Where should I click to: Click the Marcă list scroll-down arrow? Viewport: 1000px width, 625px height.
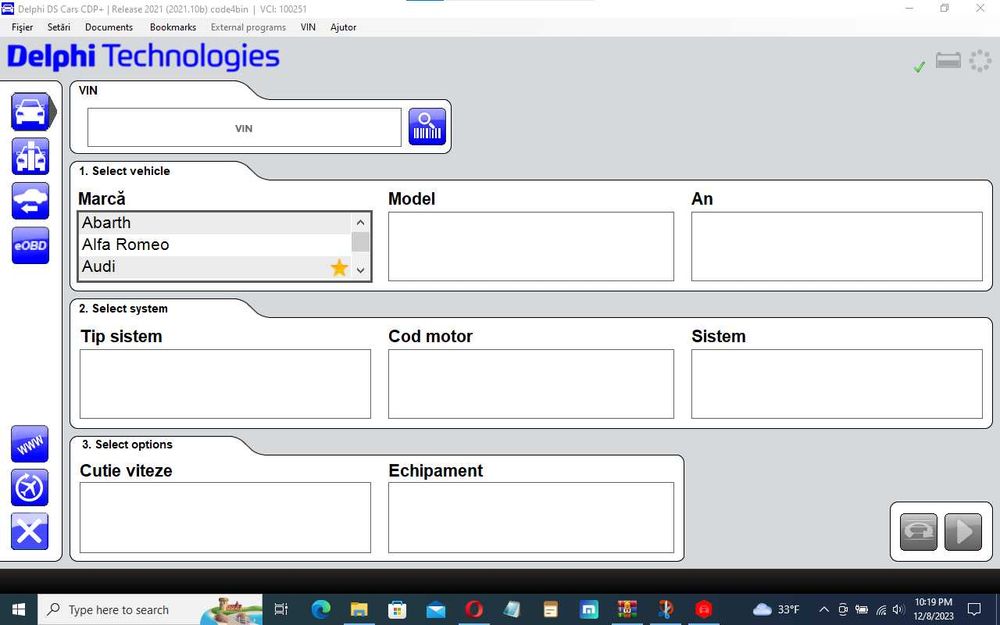360,270
